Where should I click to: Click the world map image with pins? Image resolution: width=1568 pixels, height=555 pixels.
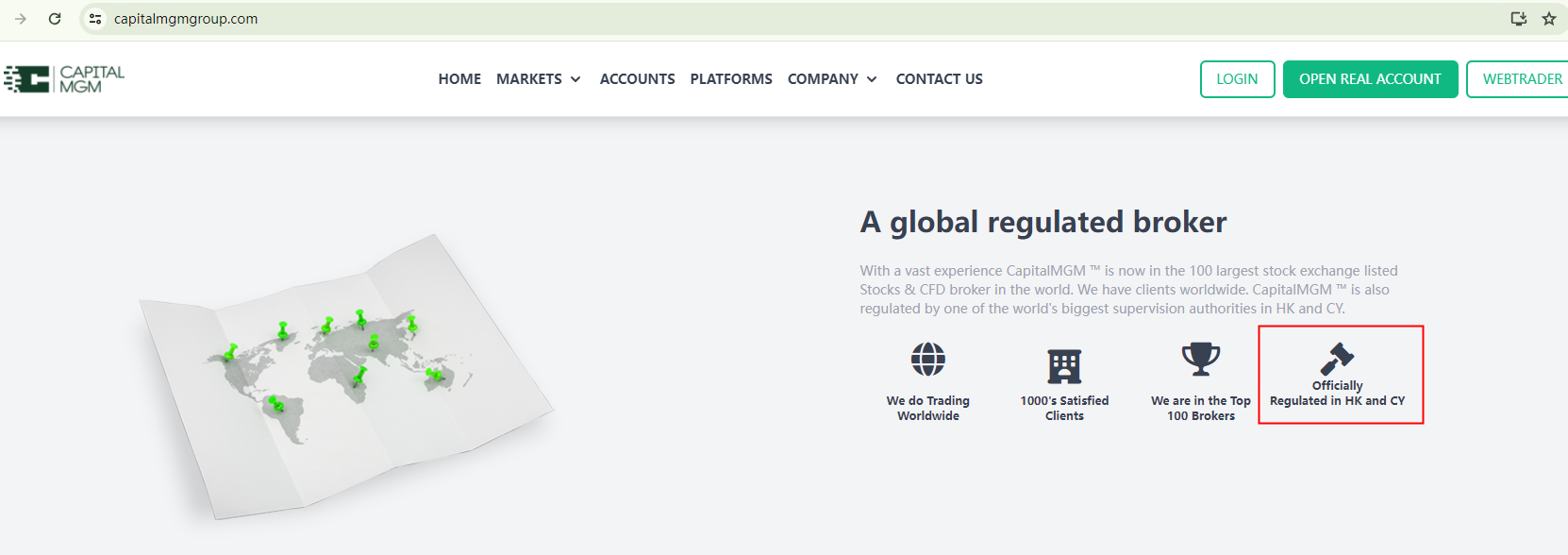coord(347,378)
